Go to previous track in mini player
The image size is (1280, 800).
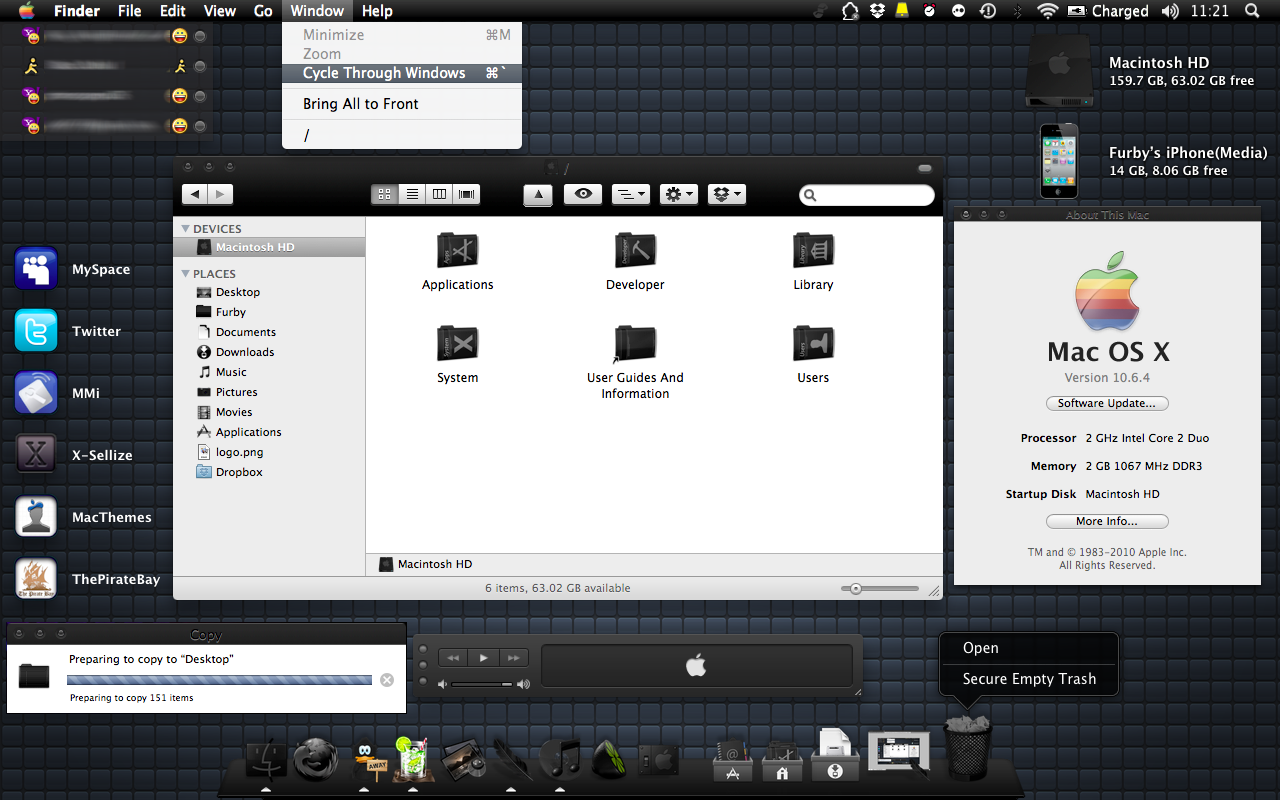[453, 657]
